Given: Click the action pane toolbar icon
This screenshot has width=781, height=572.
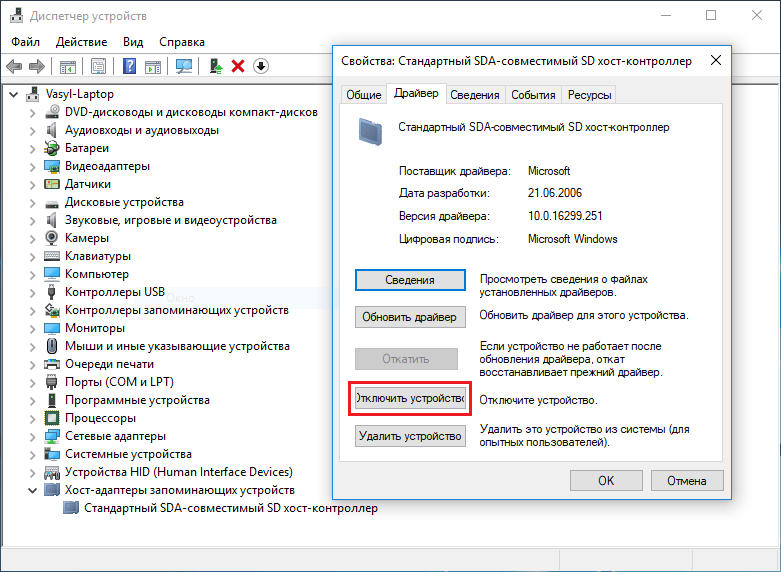Looking at the screenshot, I should pos(153,66).
